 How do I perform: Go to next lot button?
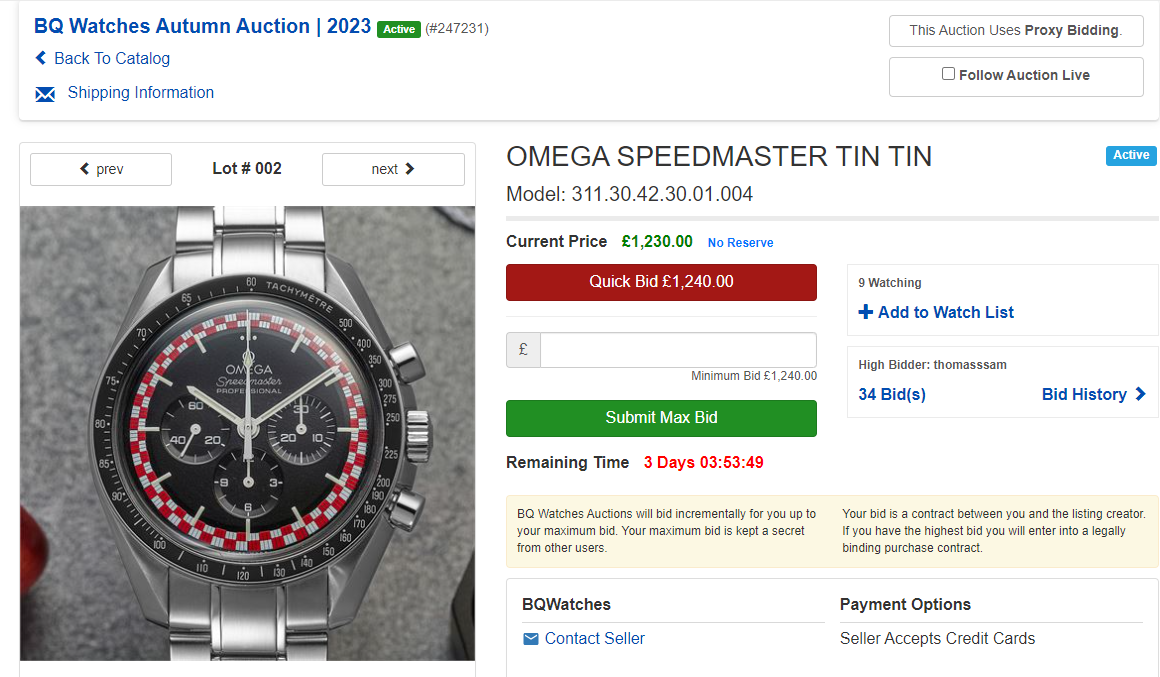coord(393,169)
